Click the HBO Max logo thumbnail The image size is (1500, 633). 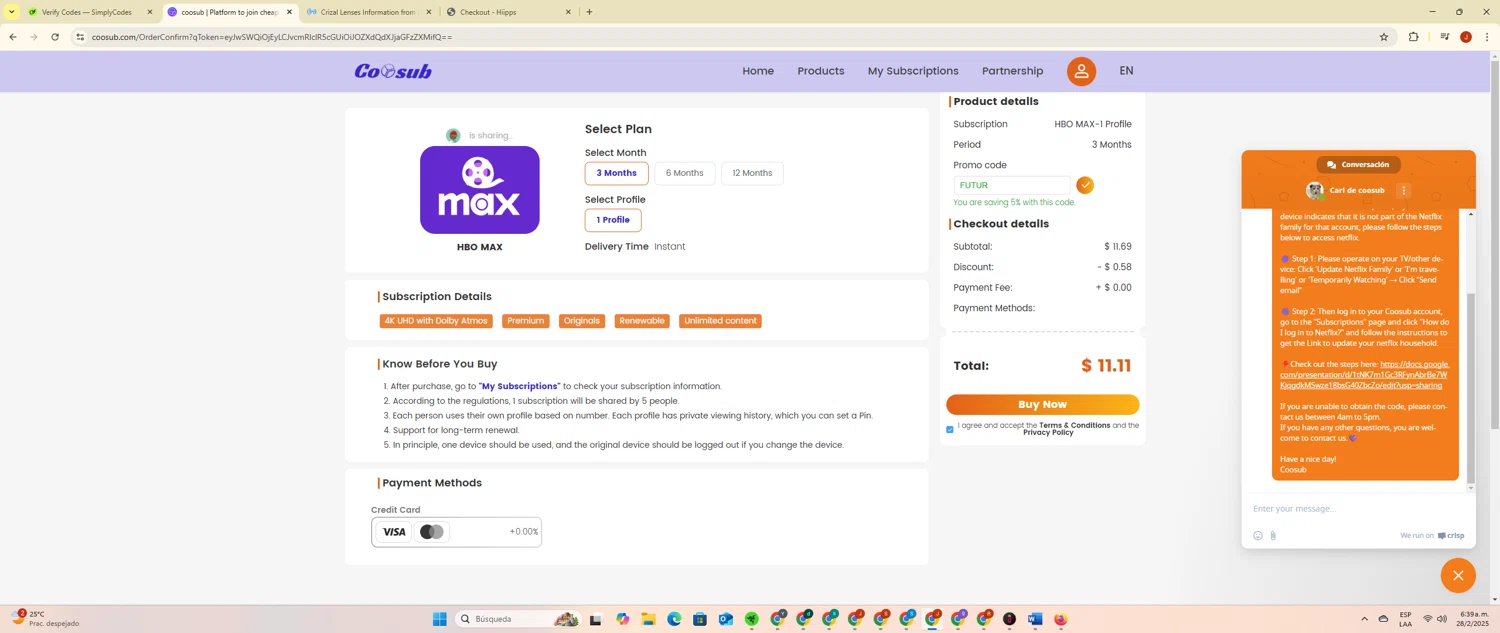click(x=480, y=190)
